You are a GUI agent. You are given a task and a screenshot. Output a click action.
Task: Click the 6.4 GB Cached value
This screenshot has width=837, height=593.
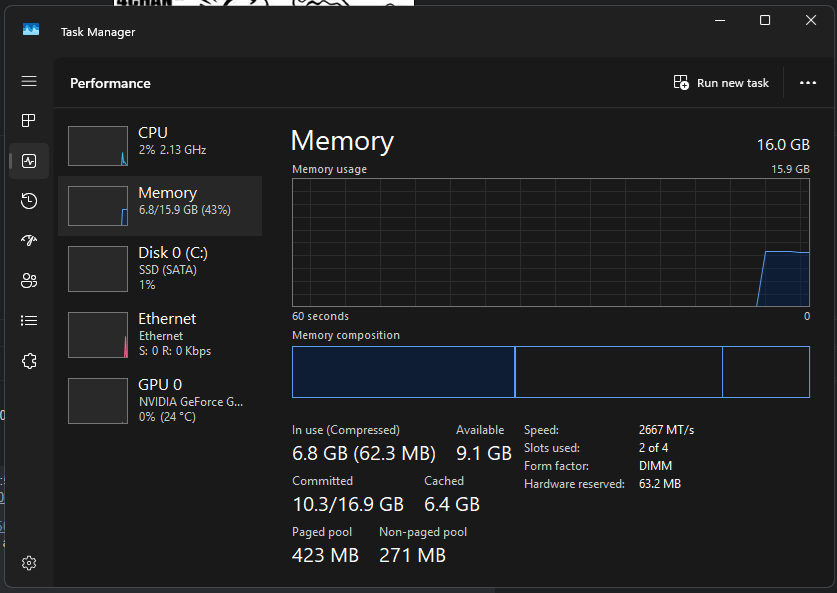[452, 504]
